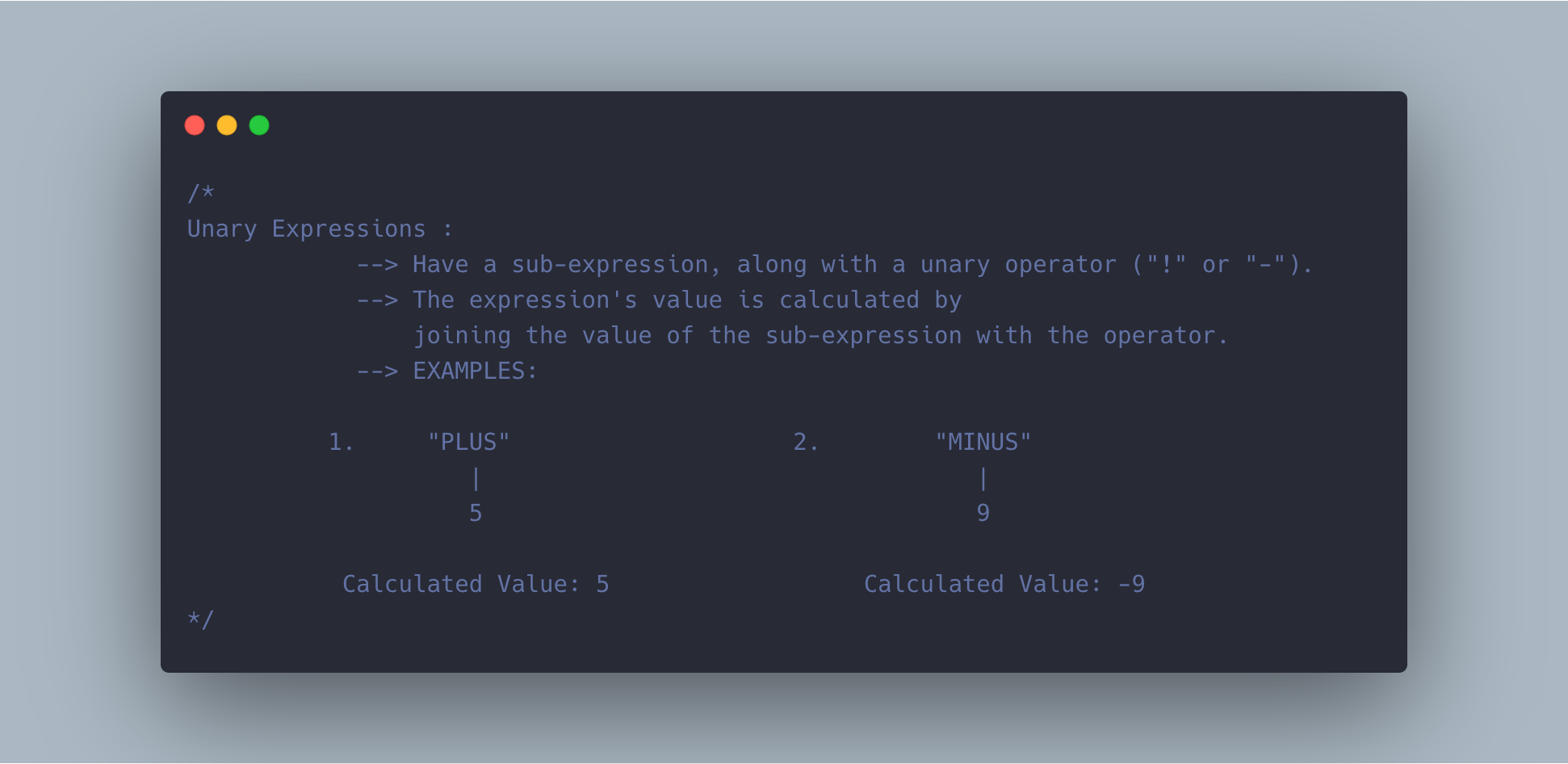The image size is (1568, 764).
Task: Click "Calculated Value: 5" text
Action: tap(476, 584)
